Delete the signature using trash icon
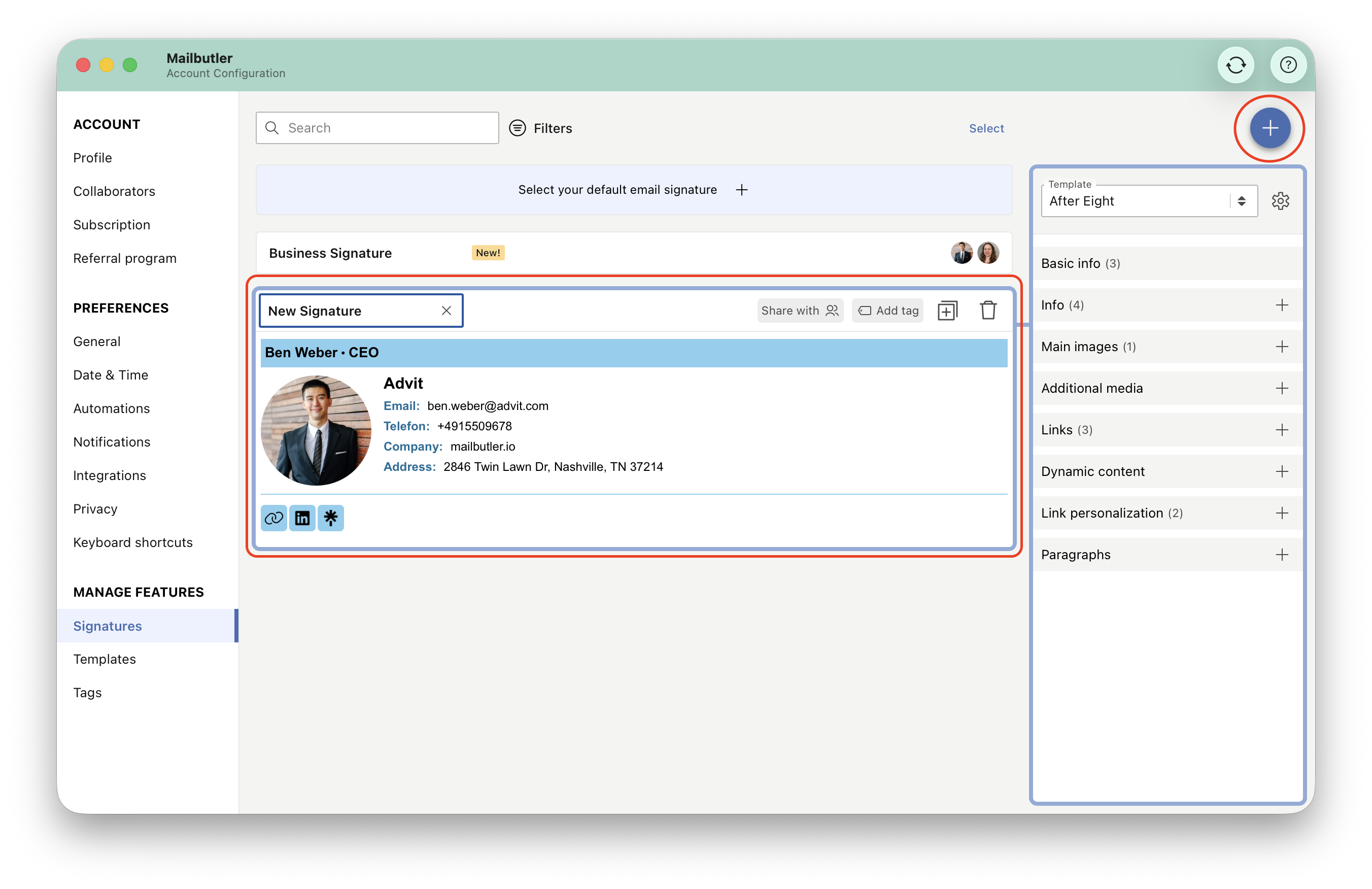Image resolution: width=1372 pixels, height=889 pixels. click(x=988, y=310)
